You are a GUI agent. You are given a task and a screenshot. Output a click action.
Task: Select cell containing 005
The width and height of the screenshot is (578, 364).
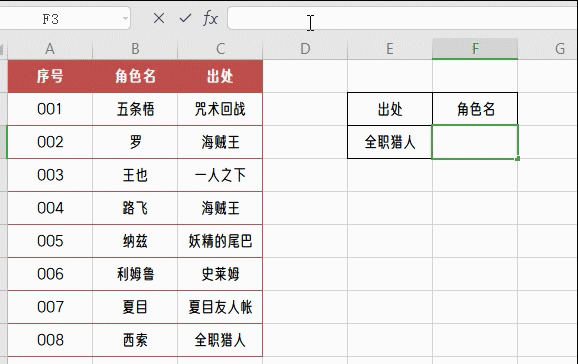[x=50, y=241]
